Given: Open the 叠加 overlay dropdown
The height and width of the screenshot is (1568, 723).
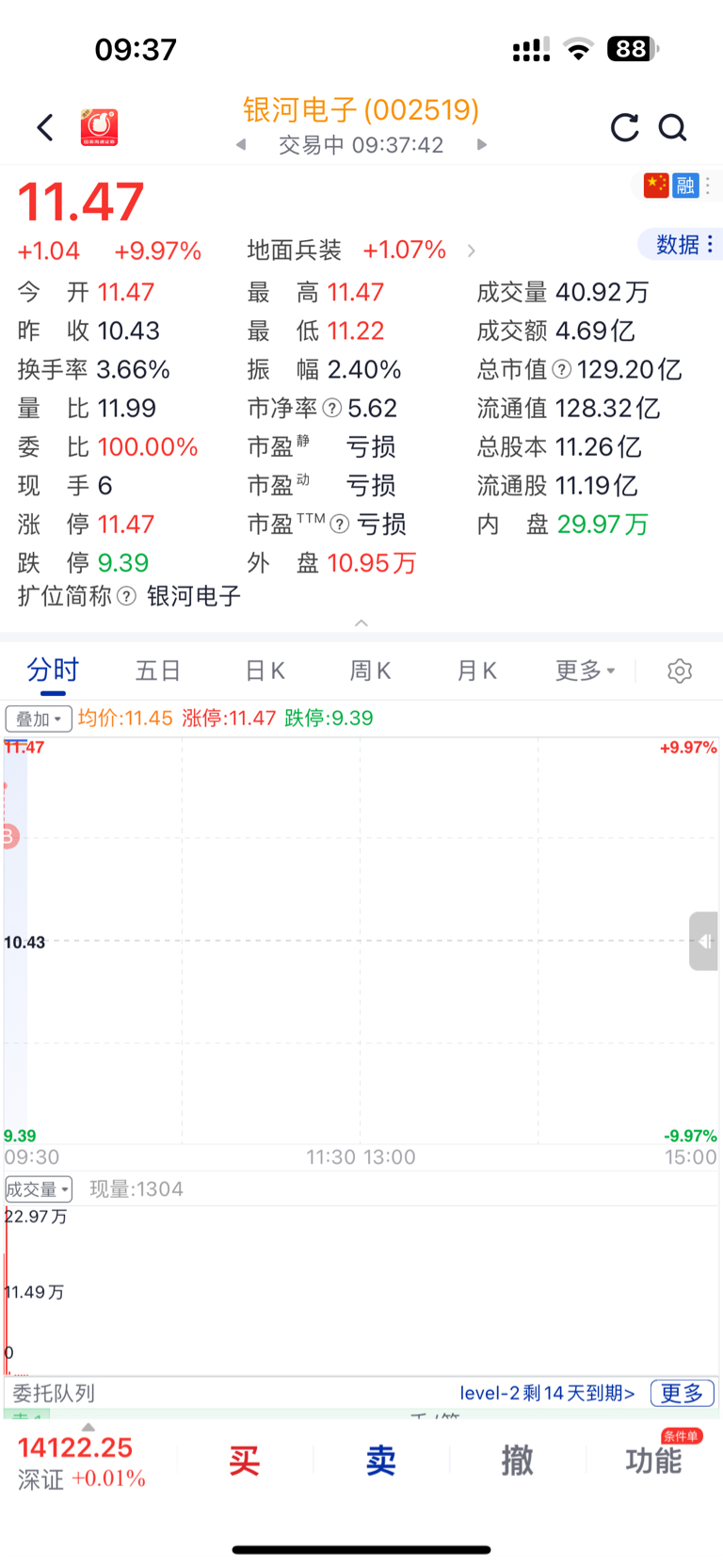Looking at the screenshot, I should [x=39, y=719].
